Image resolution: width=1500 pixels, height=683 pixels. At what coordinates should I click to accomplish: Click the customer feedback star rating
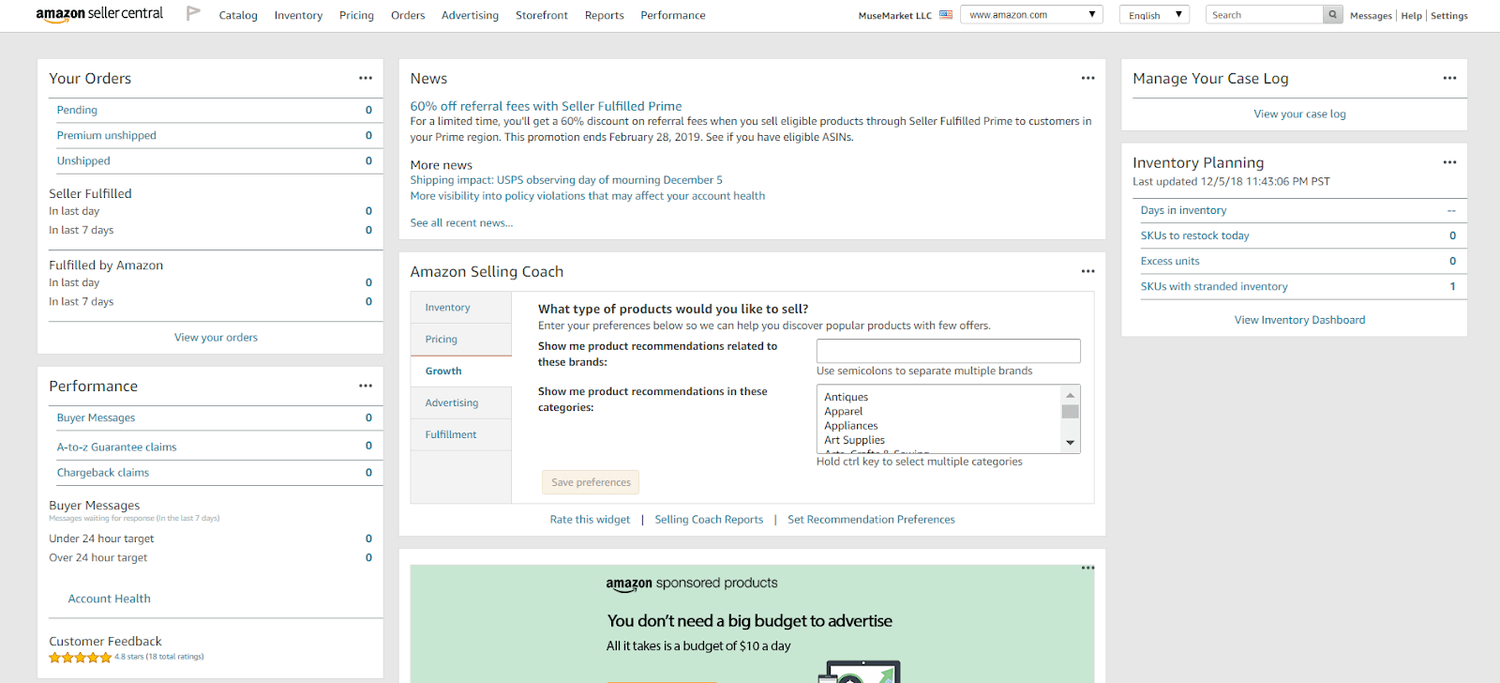tap(80, 657)
